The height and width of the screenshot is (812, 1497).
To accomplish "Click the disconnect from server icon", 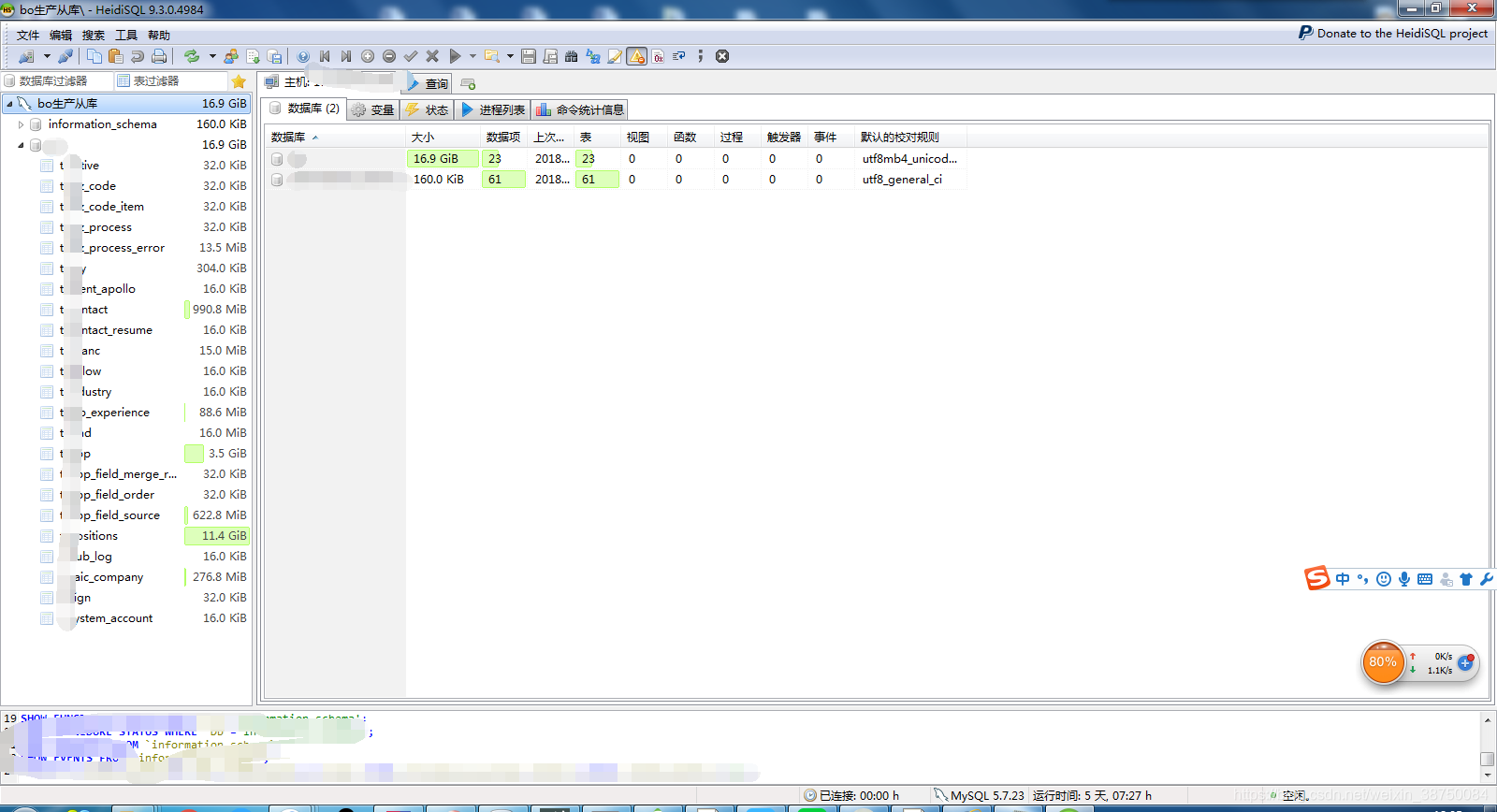I will (x=65, y=56).
